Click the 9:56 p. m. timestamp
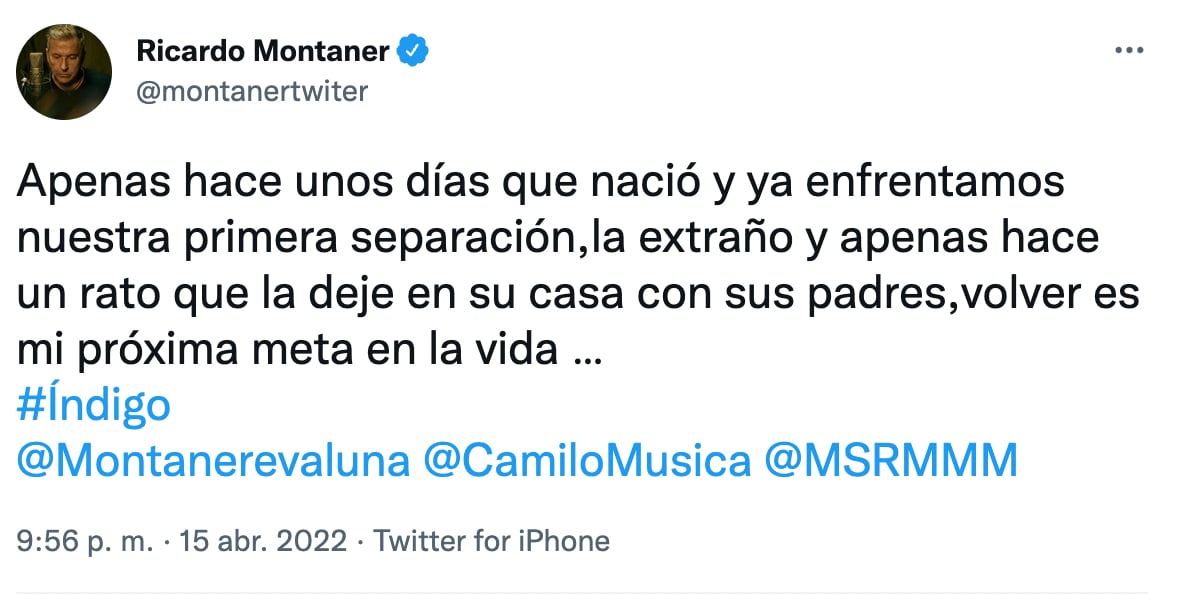This screenshot has width=1180, height=604. [x=86, y=542]
